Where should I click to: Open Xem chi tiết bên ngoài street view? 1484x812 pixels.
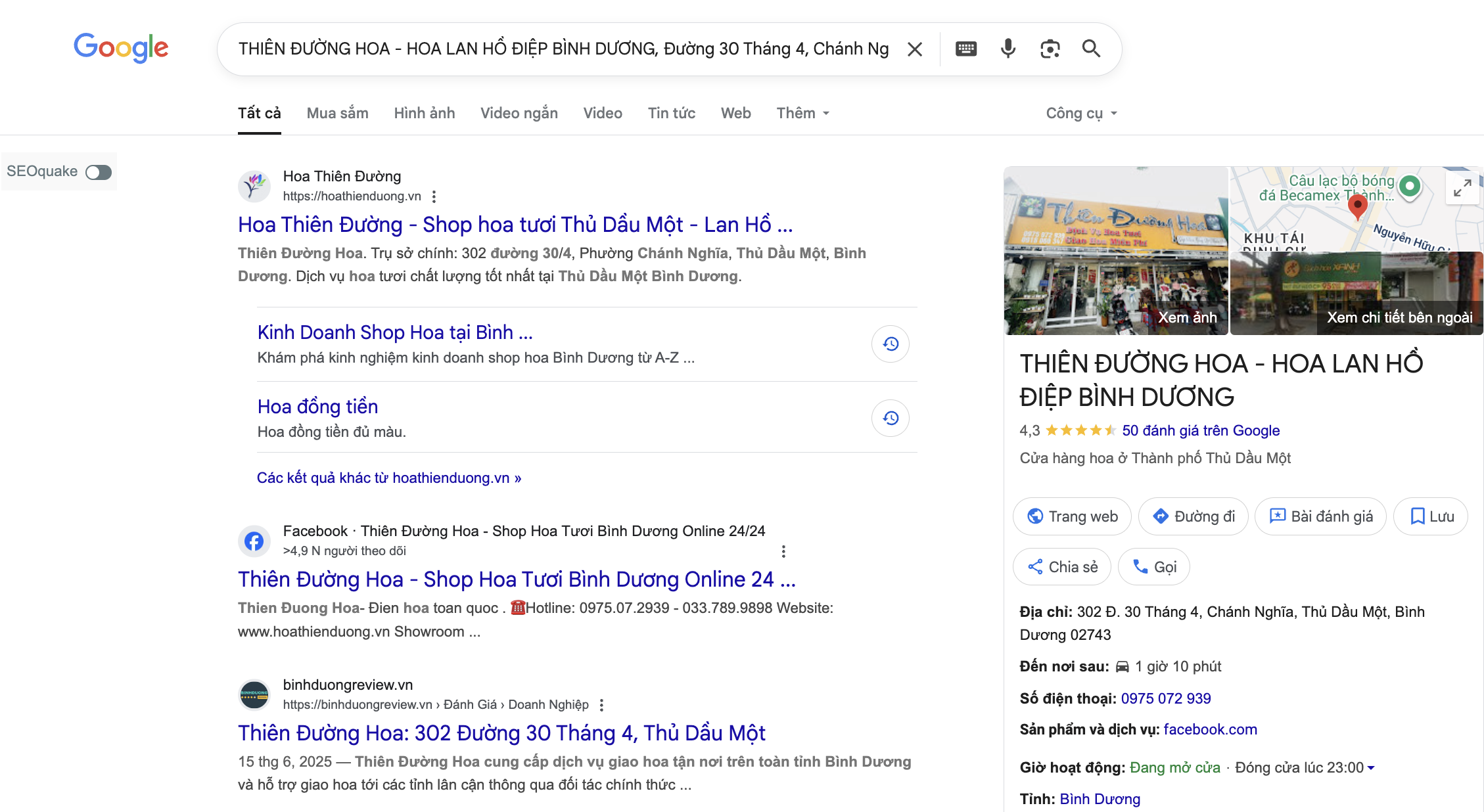1356,294
